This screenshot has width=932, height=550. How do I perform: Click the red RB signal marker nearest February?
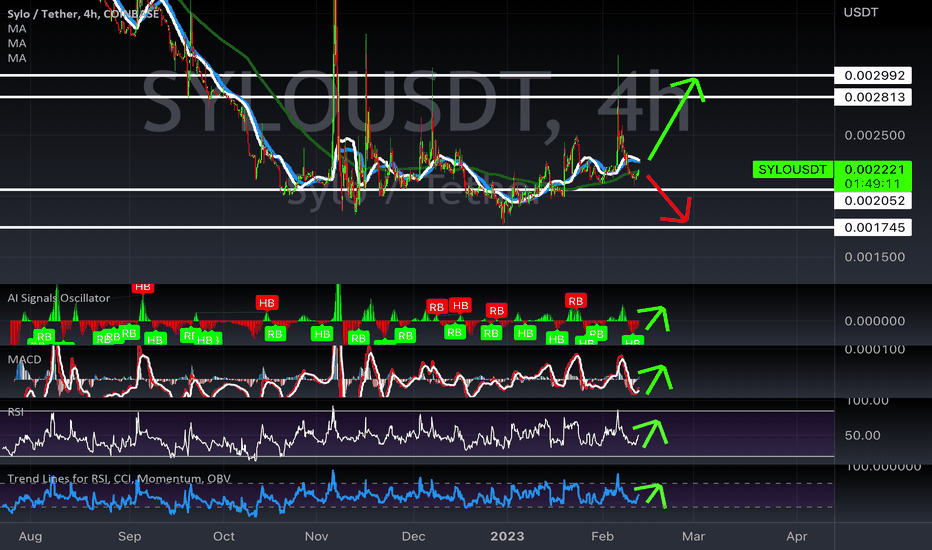pyautogui.click(x=575, y=301)
